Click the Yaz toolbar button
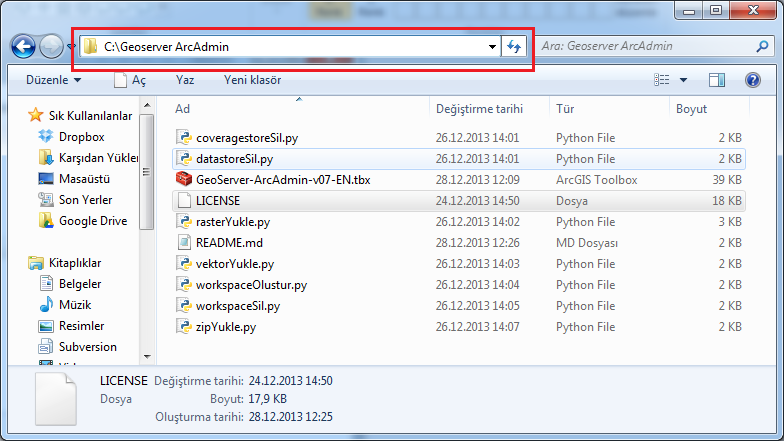 (185, 80)
